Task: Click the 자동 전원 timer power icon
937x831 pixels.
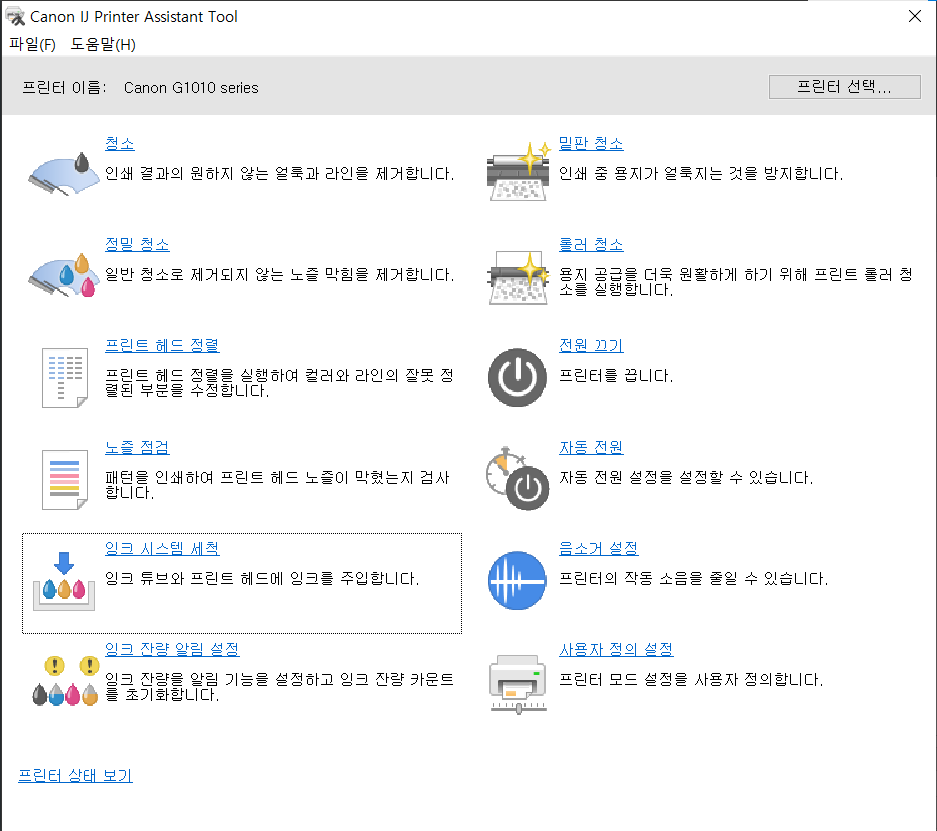Action: tap(518, 479)
